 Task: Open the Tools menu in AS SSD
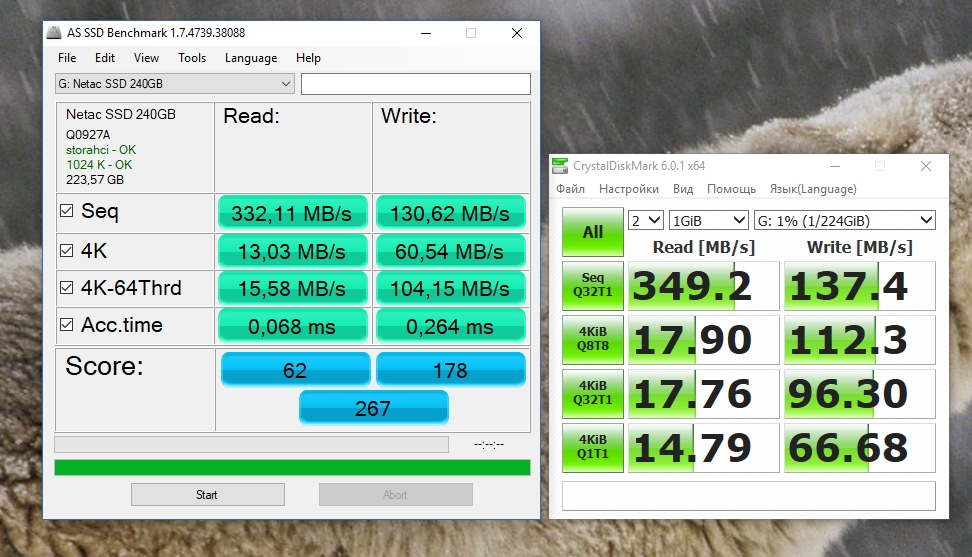pos(192,58)
